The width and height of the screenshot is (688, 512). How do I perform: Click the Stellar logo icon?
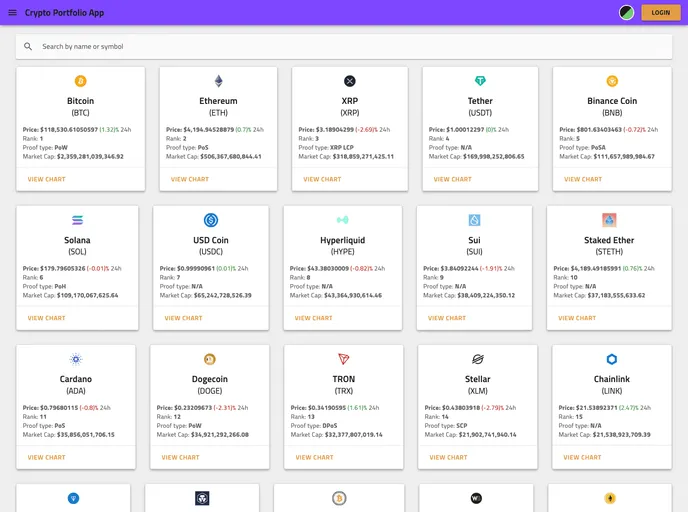pos(477,359)
